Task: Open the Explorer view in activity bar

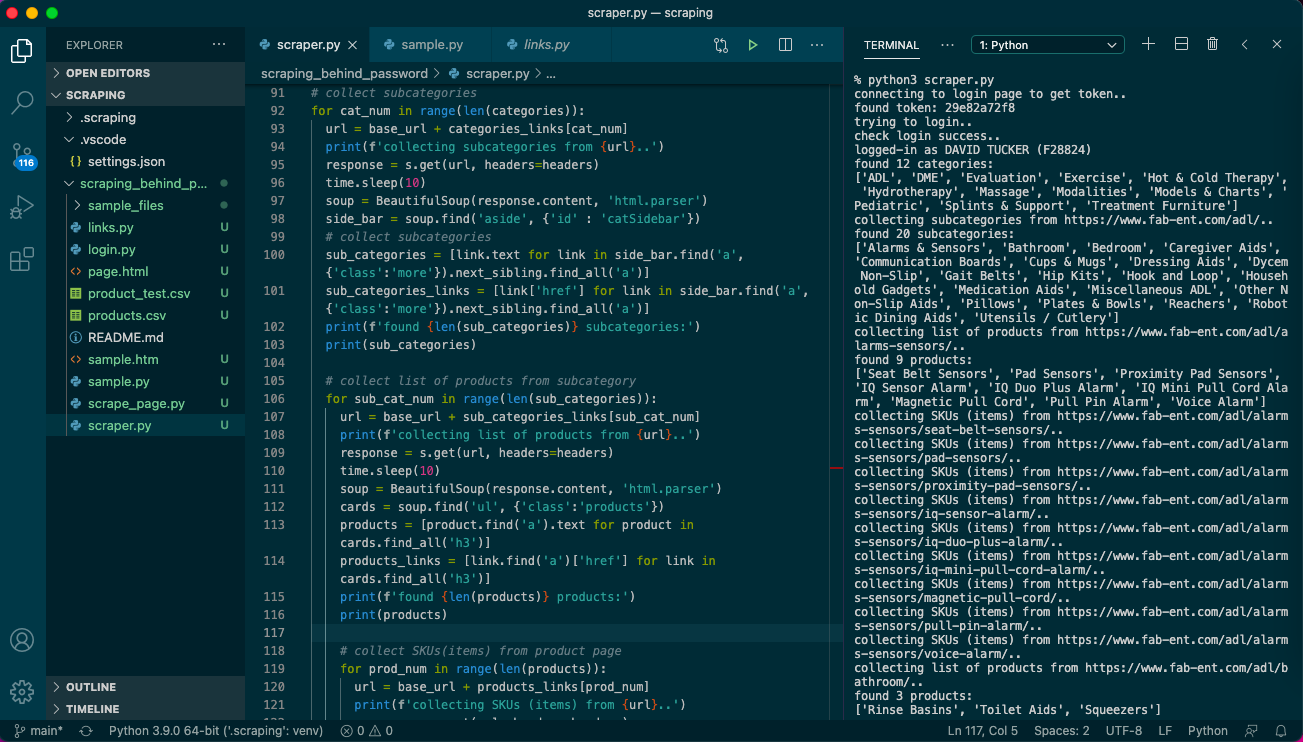Action: click(22, 49)
